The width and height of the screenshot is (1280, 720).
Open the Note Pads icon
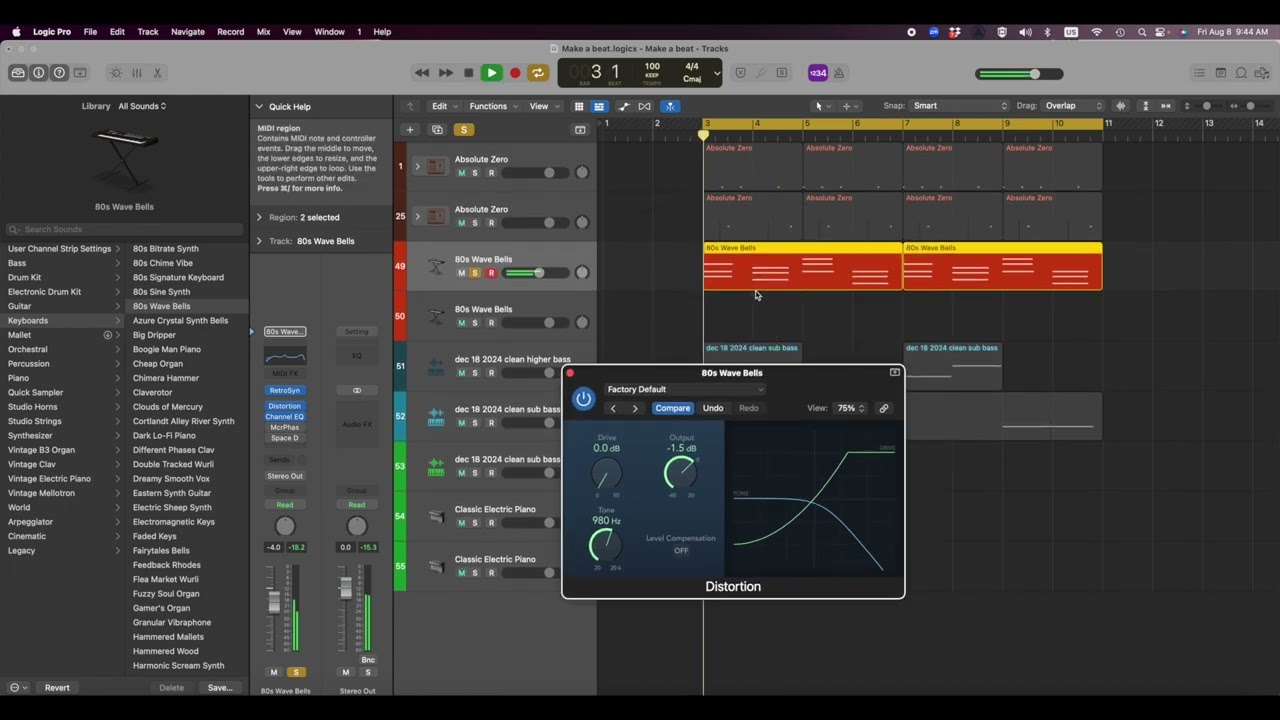[x=1220, y=73]
